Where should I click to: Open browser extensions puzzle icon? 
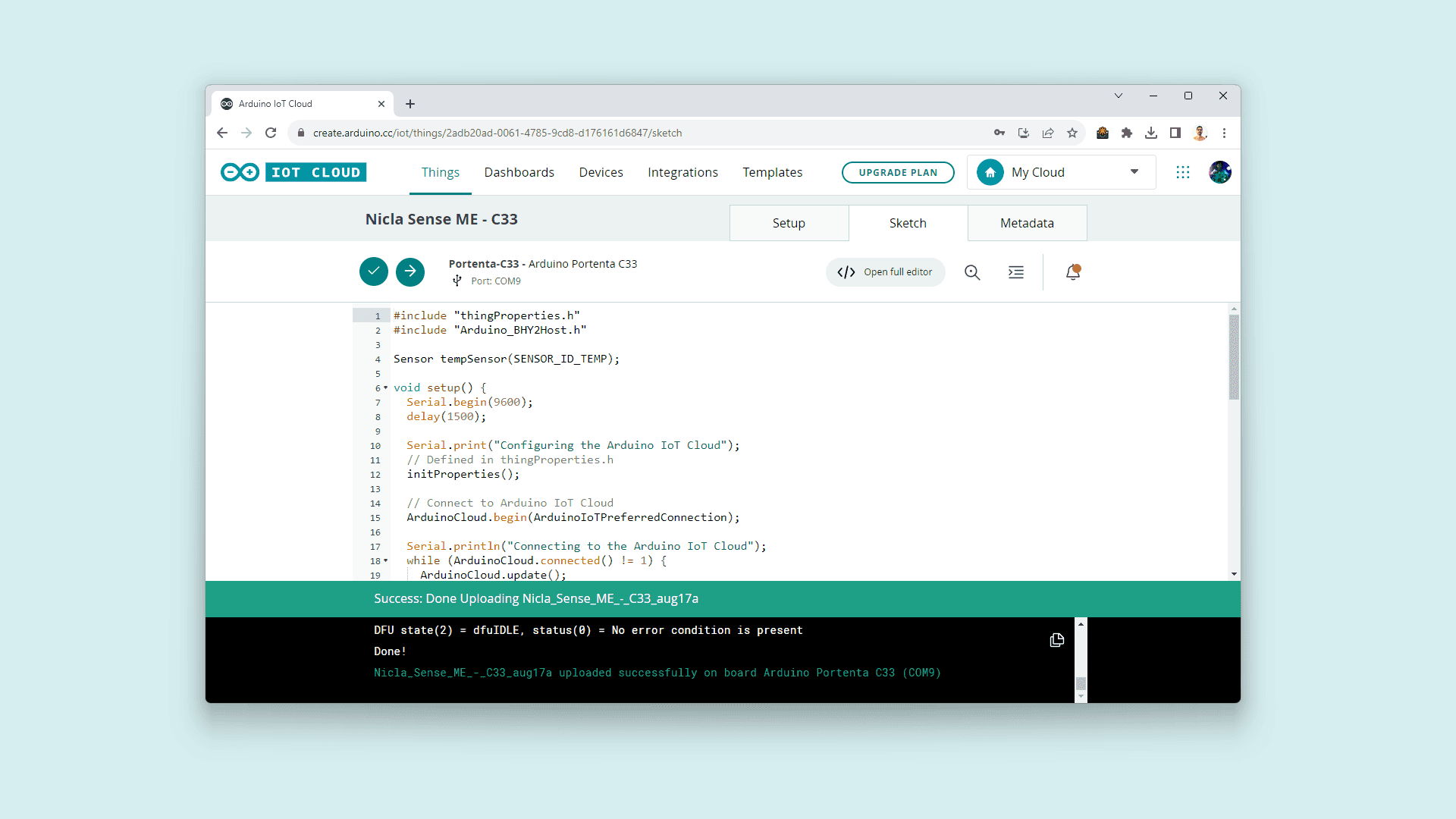pyautogui.click(x=1127, y=133)
